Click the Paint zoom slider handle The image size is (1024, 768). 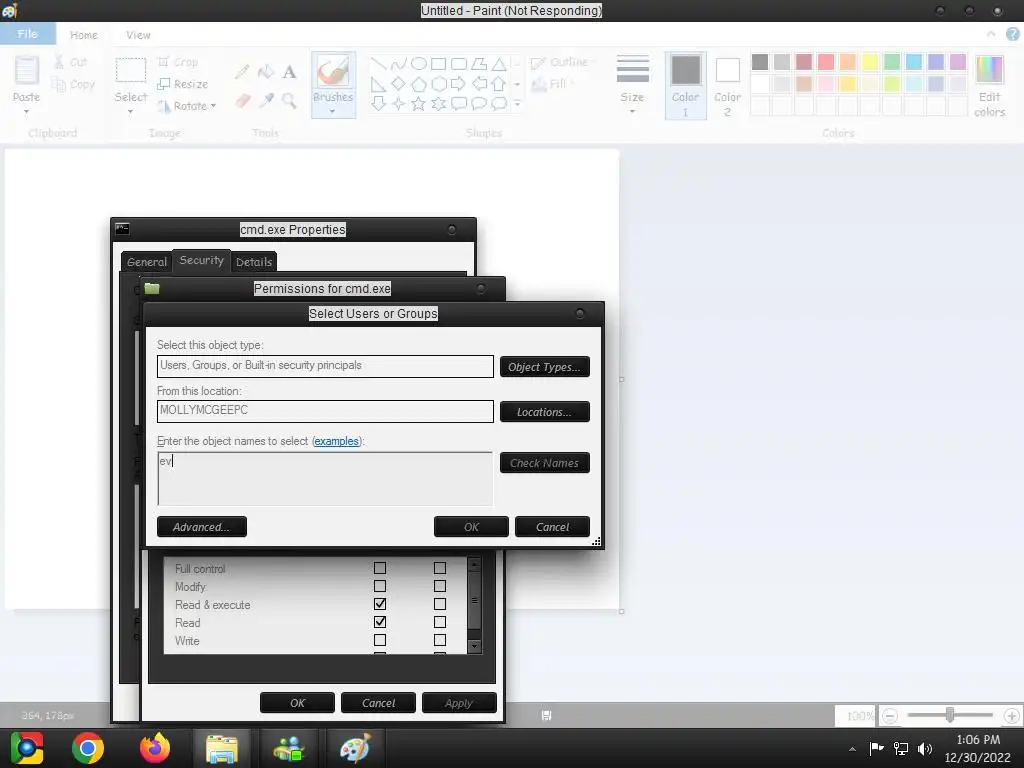coord(950,715)
